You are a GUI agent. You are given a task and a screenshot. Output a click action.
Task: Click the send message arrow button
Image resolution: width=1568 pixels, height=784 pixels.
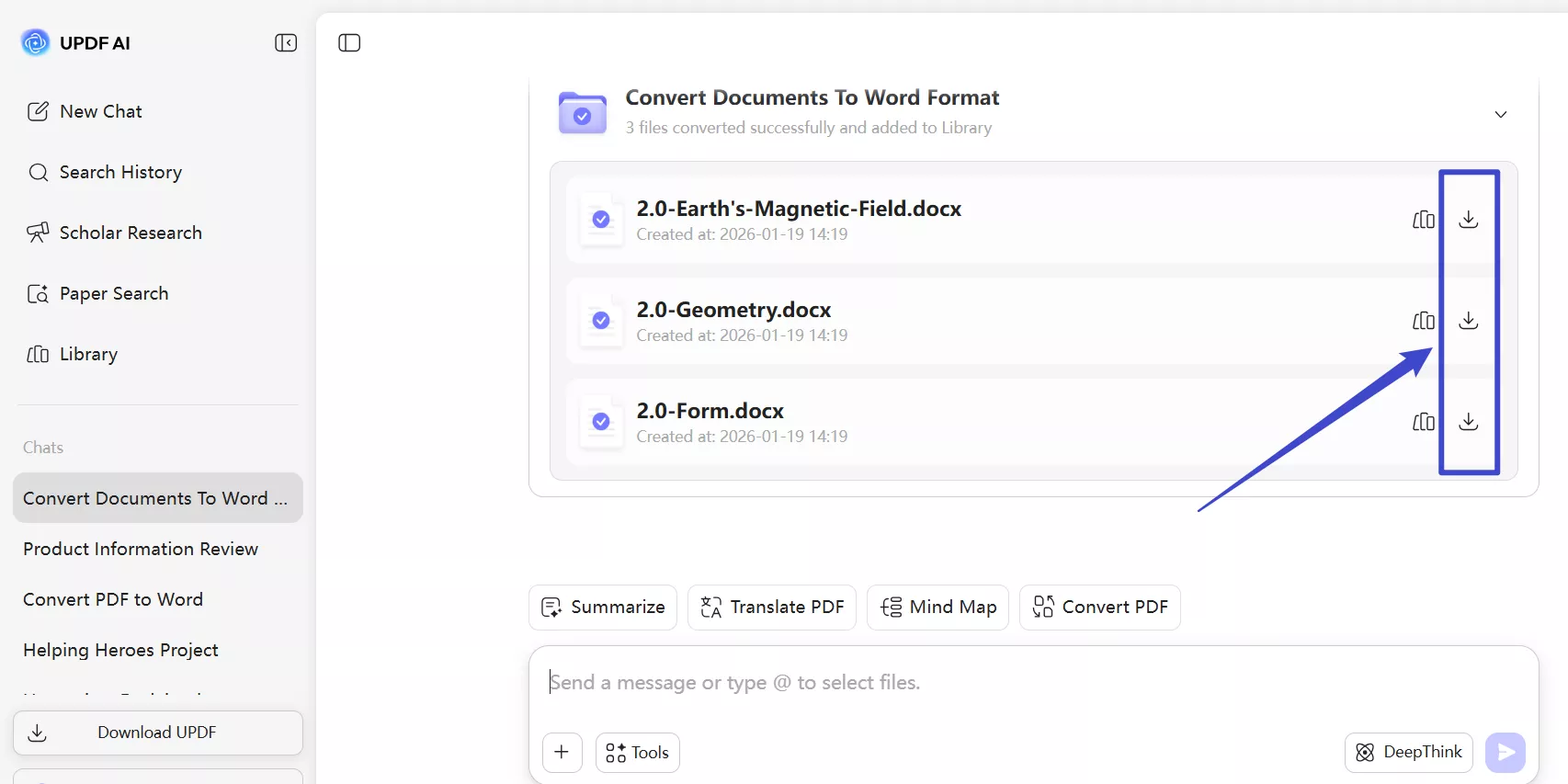1506,753
